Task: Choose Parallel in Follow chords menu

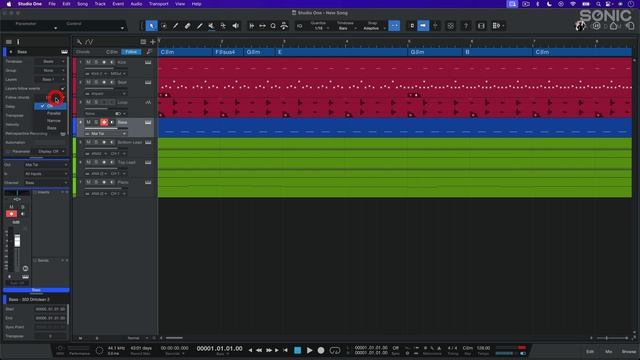Action: 53,113
